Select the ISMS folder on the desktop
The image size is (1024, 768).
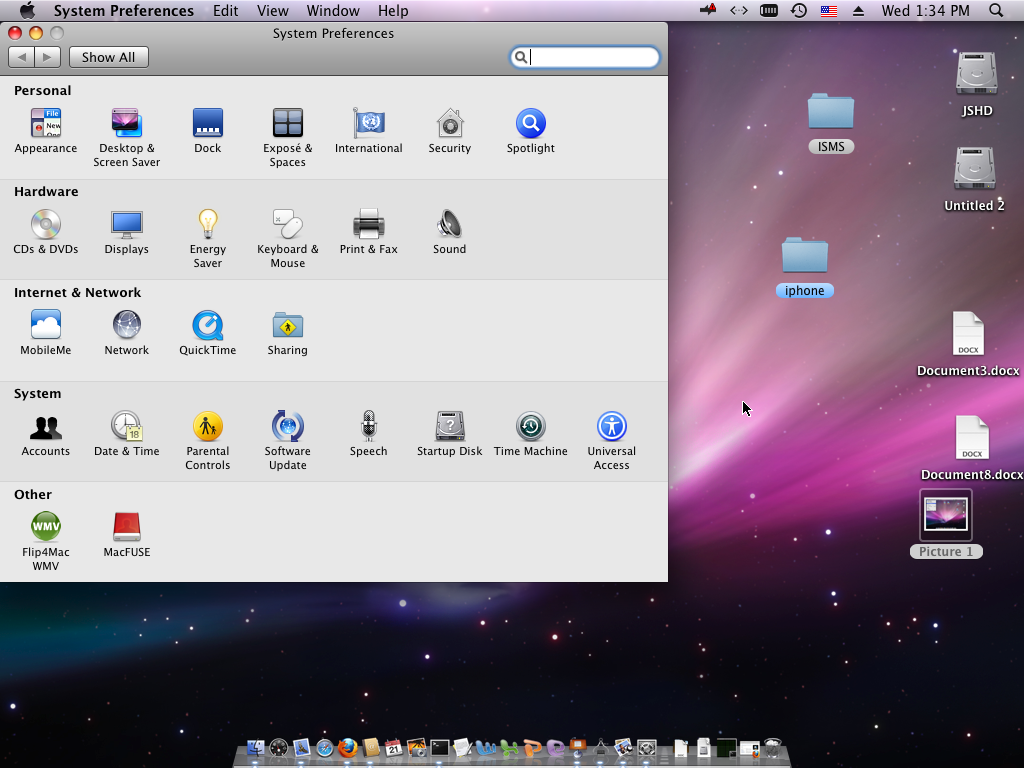[831, 122]
